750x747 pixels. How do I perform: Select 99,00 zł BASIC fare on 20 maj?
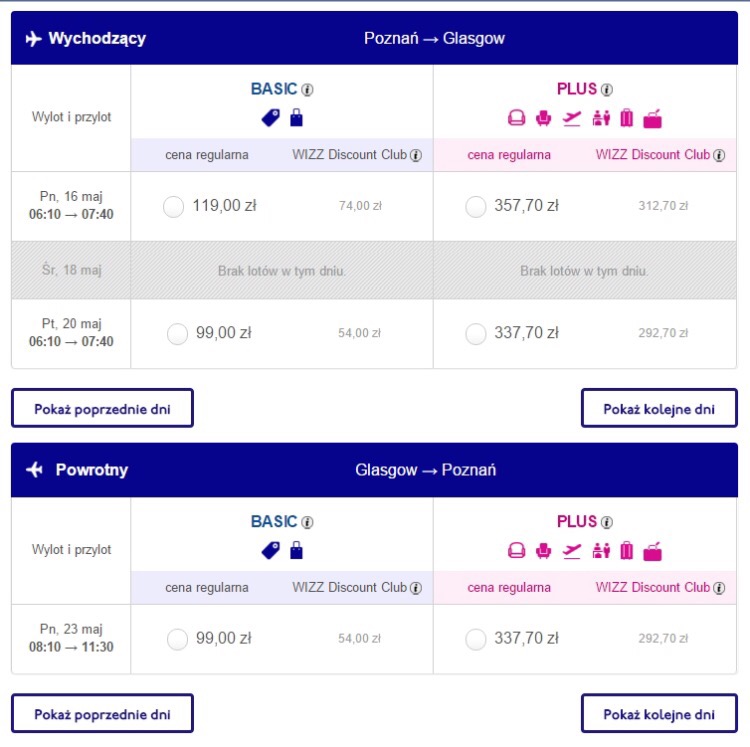(x=177, y=334)
